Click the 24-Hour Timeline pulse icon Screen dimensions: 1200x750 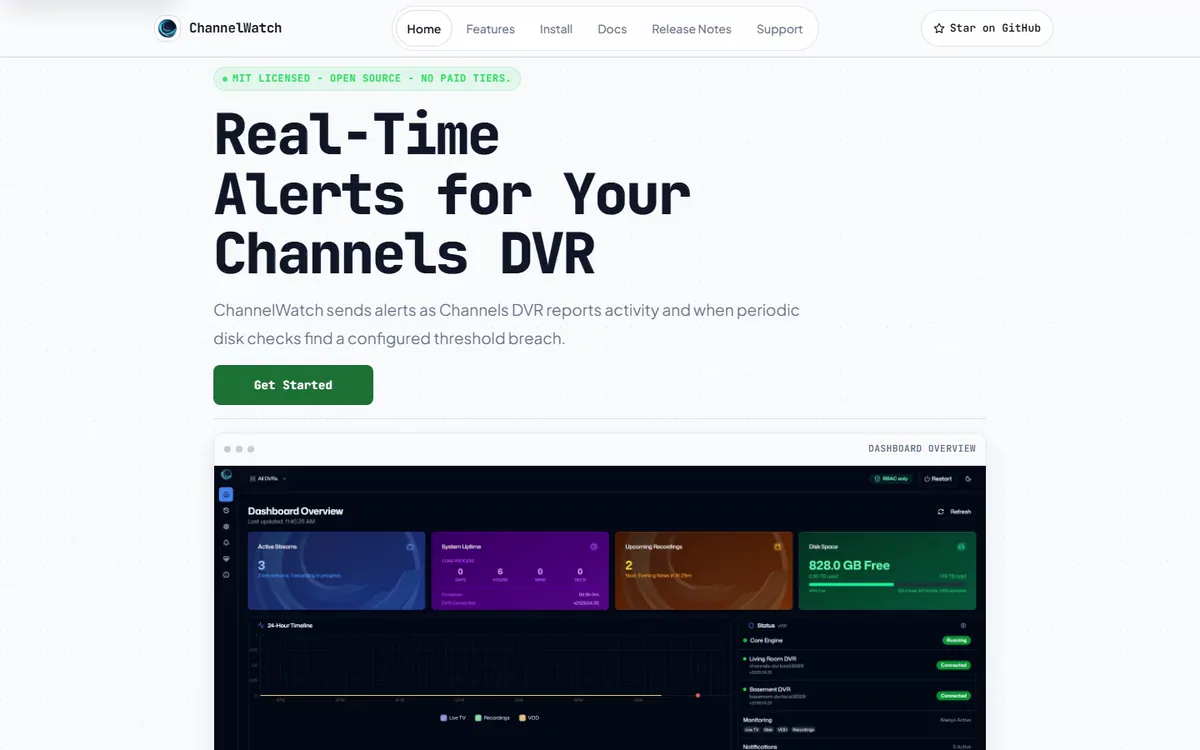(261, 625)
